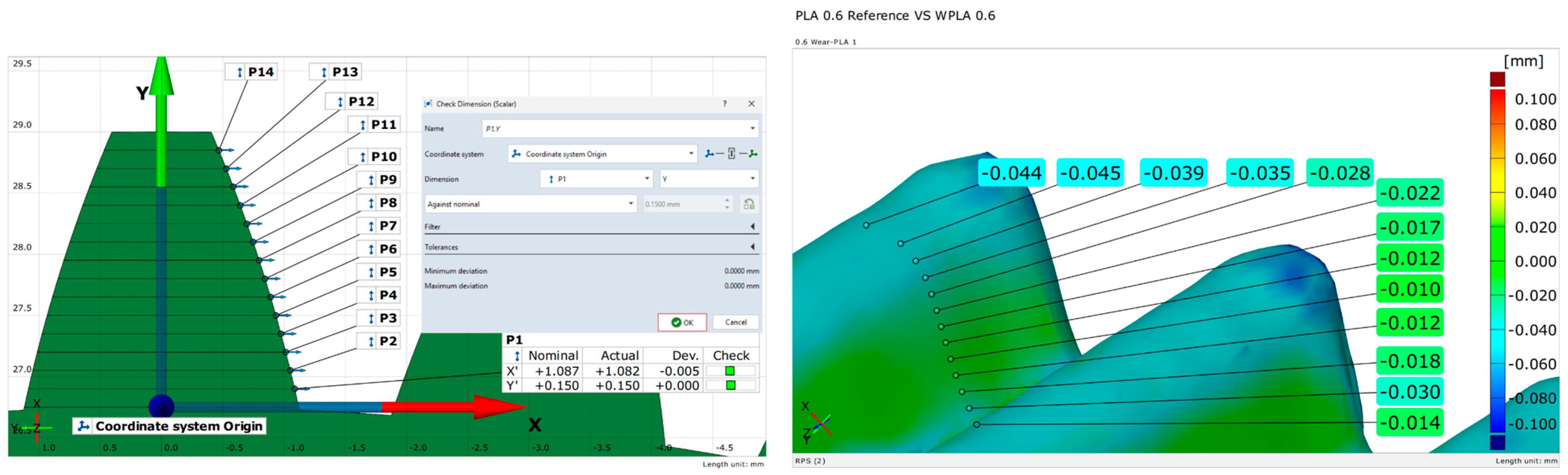Viewport: 1568px width, 475px height.
Task: Click the Y' green check indicator
Action: click(730, 386)
